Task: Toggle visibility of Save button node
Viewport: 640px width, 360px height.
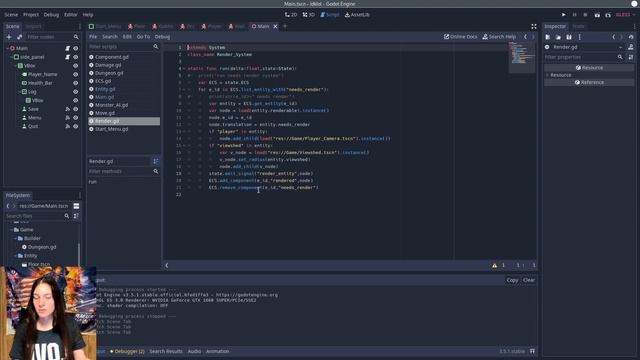Action: pyautogui.click(x=76, y=109)
